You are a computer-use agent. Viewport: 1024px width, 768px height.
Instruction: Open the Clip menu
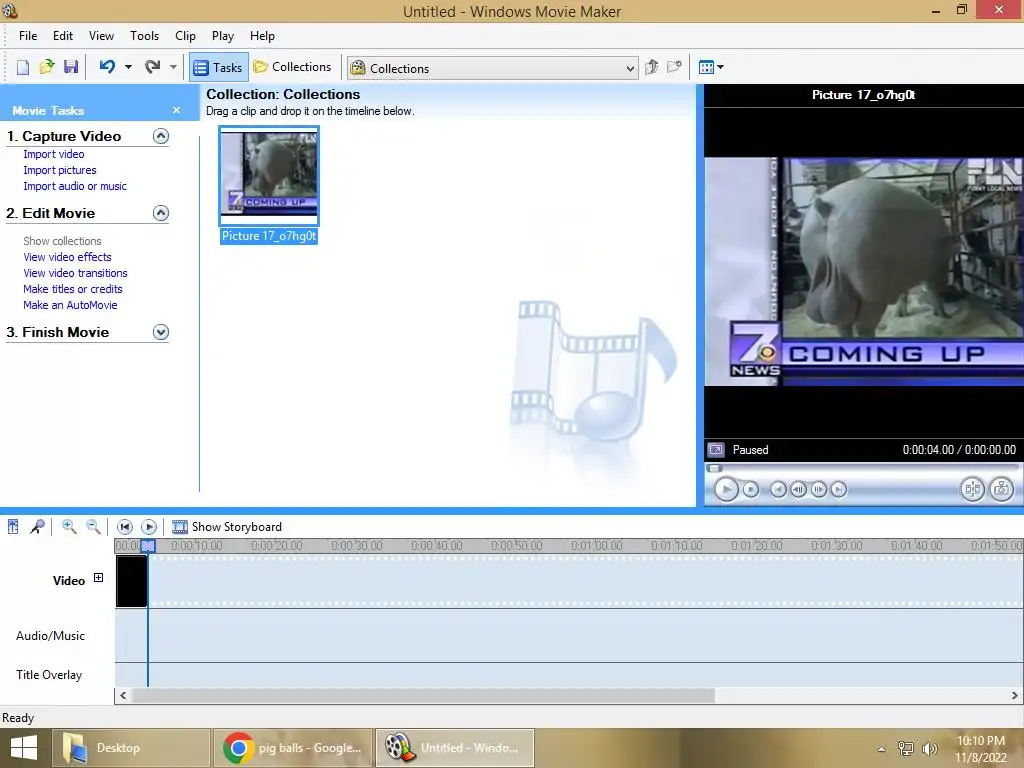click(x=185, y=36)
